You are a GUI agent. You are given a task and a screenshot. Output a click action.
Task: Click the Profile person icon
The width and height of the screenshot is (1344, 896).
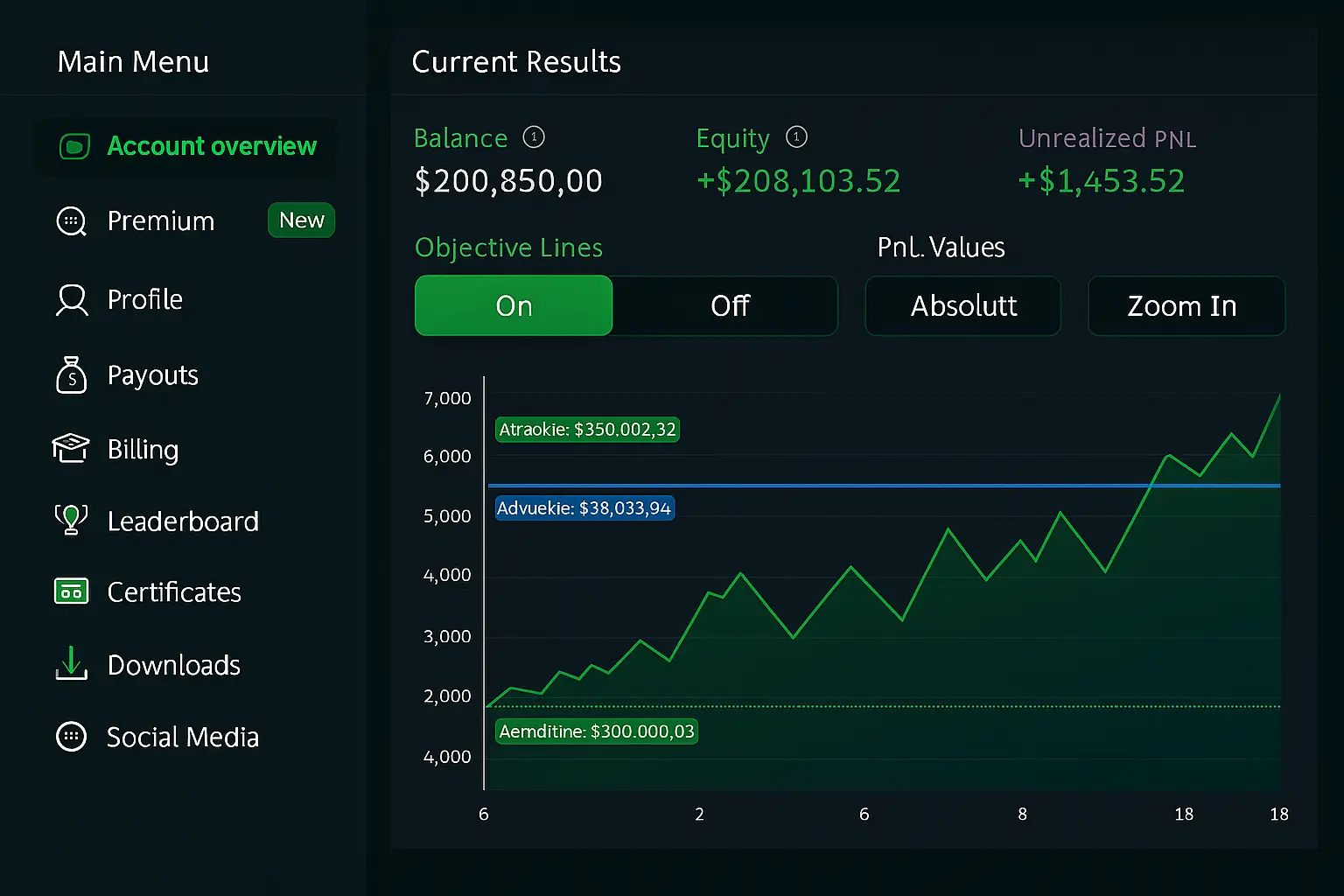72,300
